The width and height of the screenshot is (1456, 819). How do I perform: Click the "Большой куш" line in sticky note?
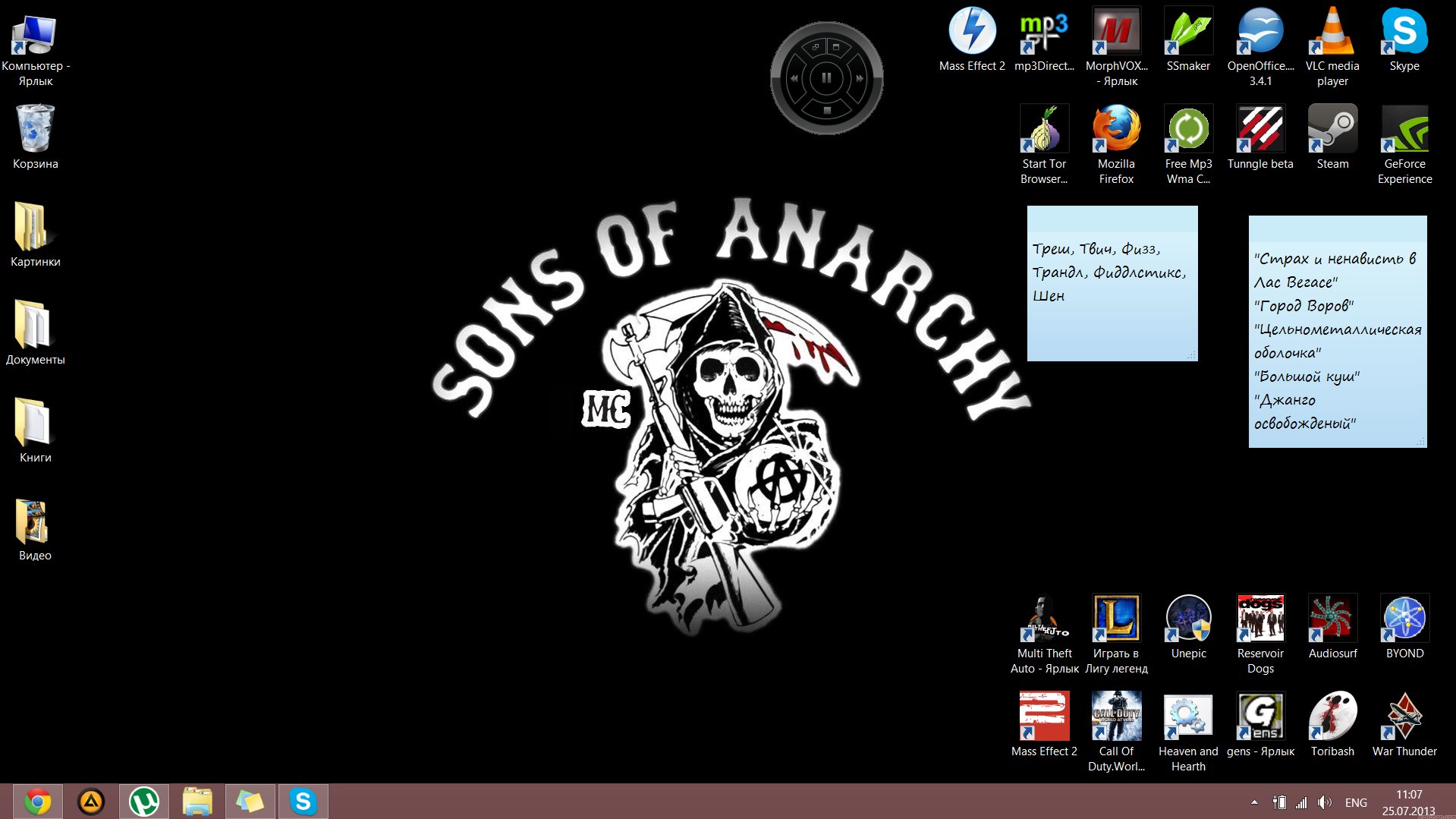pyautogui.click(x=1307, y=376)
